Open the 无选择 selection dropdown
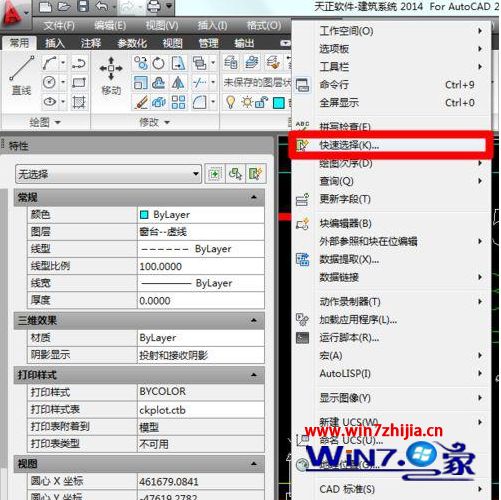The image size is (501, 500). 108,174
